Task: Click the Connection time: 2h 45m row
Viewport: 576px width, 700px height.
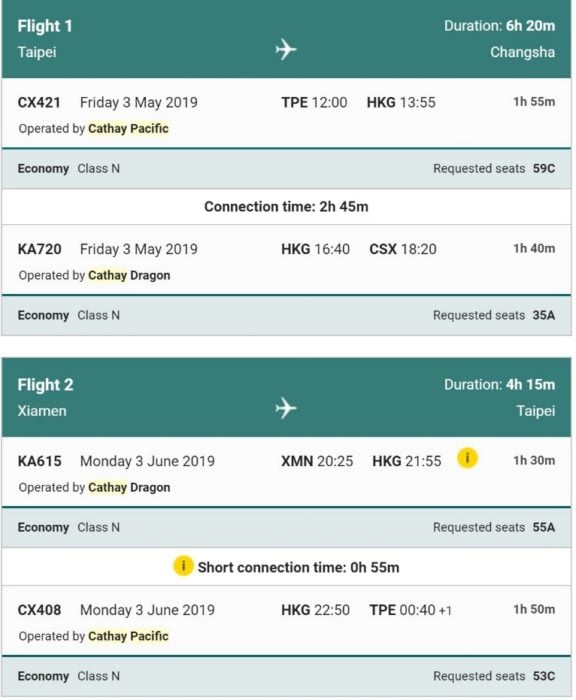Action: click(286, 207)
